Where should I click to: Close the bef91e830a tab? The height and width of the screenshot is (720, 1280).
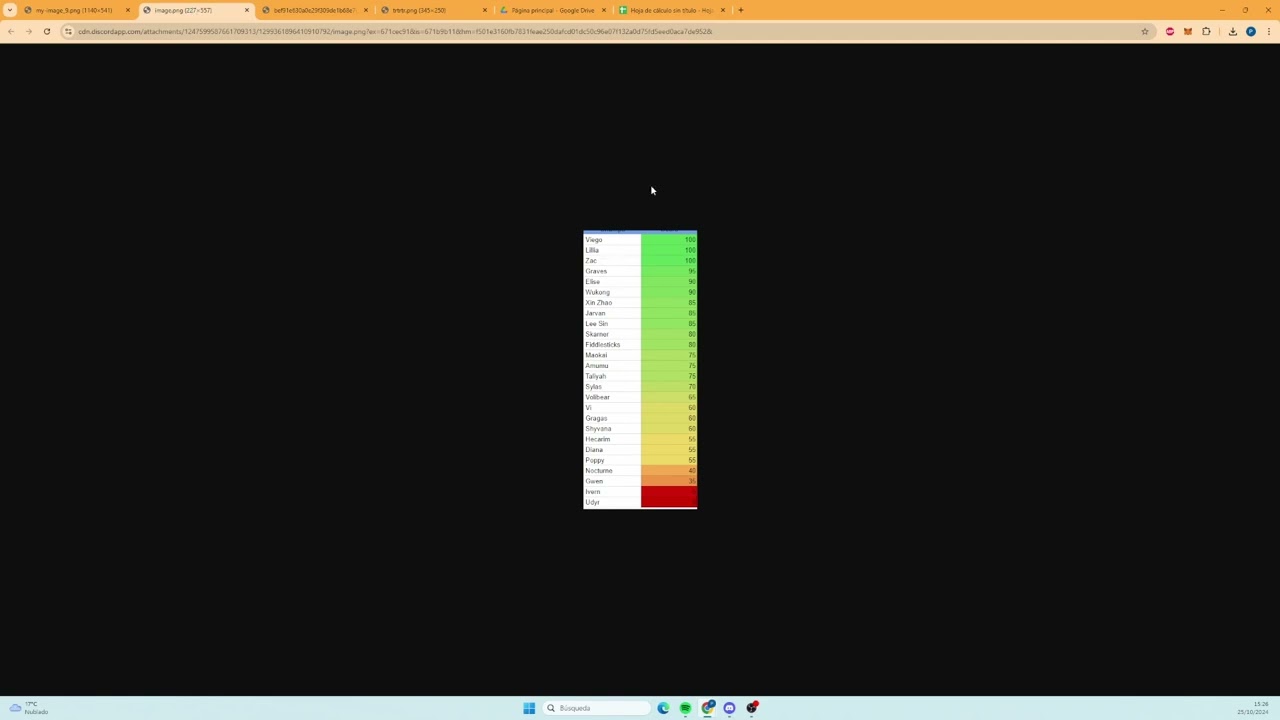[365, 10]
